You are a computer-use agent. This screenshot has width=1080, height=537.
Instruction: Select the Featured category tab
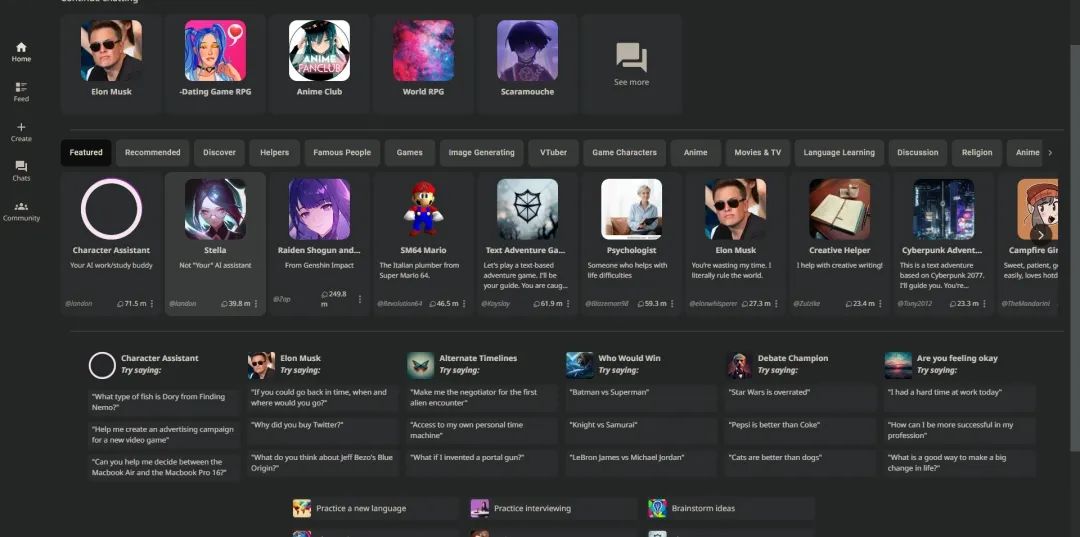(x=86, y=153)
